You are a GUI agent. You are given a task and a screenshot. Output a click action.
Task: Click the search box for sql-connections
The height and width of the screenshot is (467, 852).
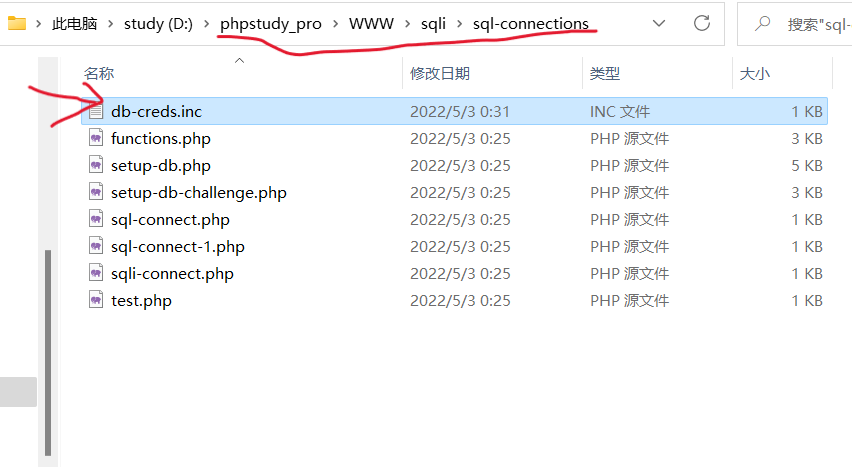tap(795, 24)
